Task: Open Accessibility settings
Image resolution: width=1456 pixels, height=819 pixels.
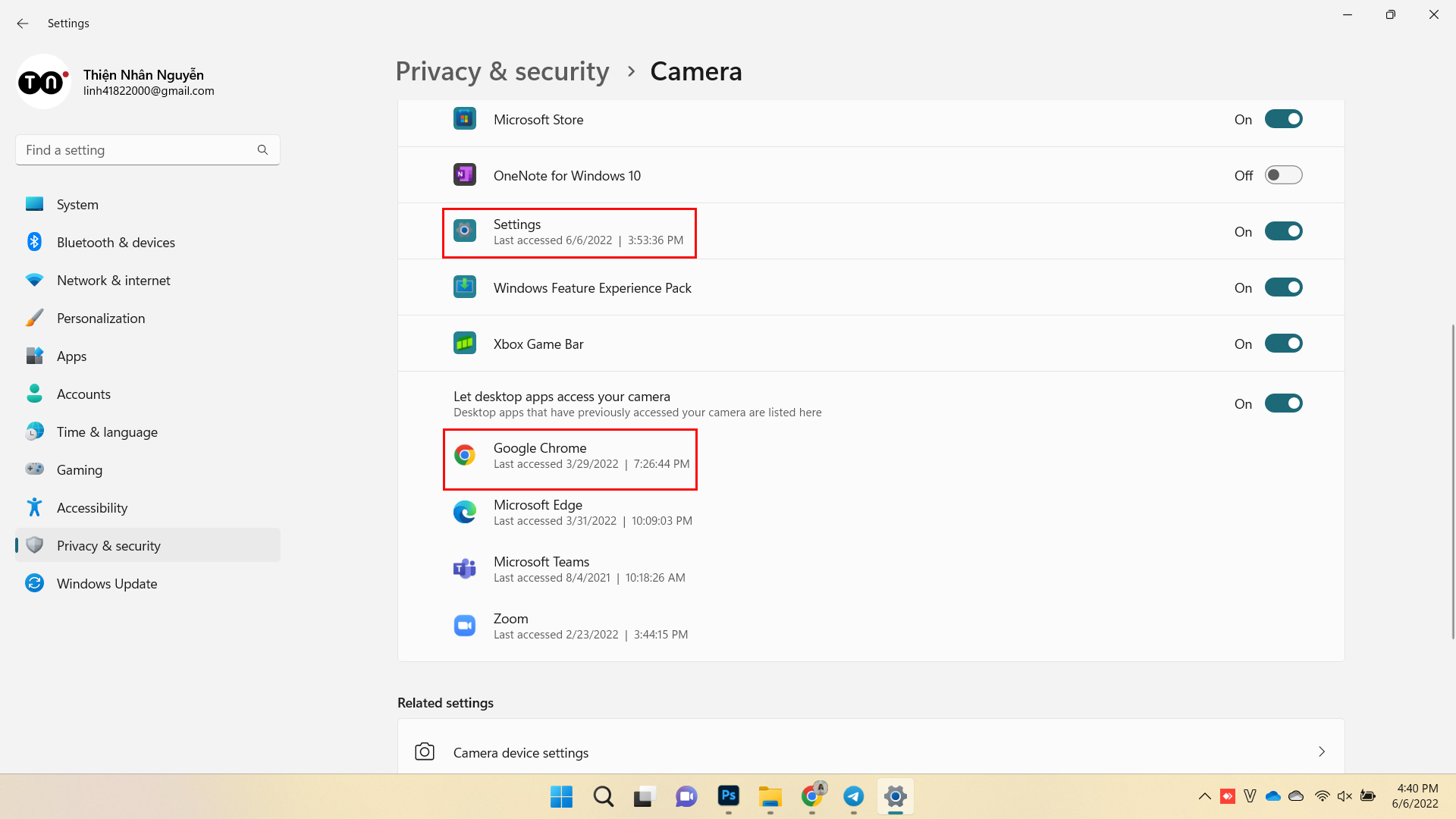Action: coord(93,507)
